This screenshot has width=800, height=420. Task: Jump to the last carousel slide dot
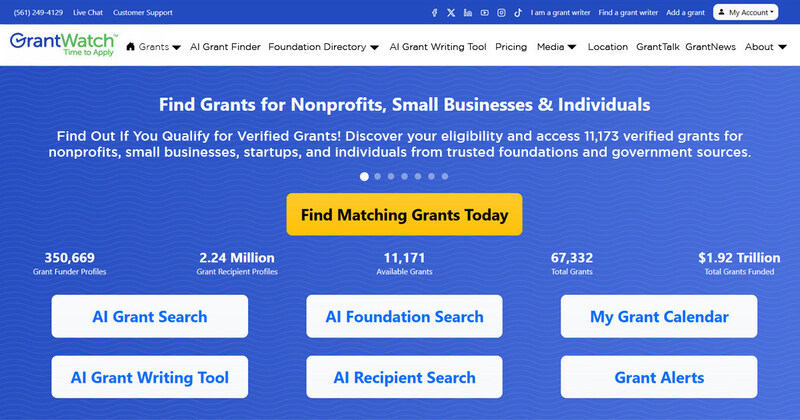445,176
